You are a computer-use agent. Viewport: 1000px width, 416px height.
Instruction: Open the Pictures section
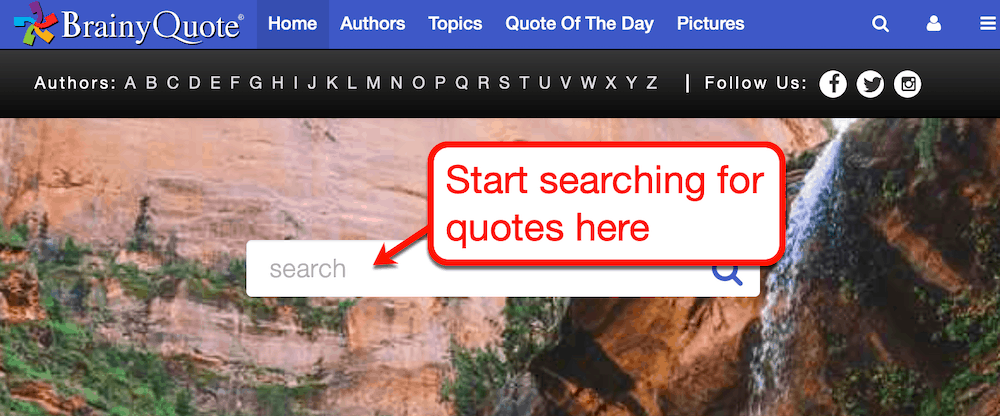[710, 24]
